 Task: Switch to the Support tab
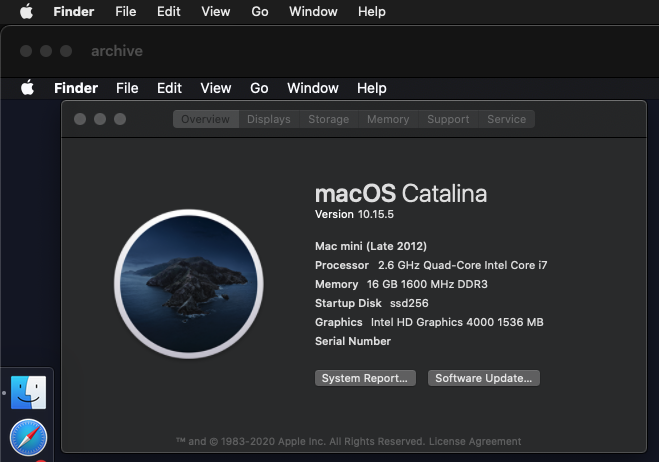tap(448, 119)
